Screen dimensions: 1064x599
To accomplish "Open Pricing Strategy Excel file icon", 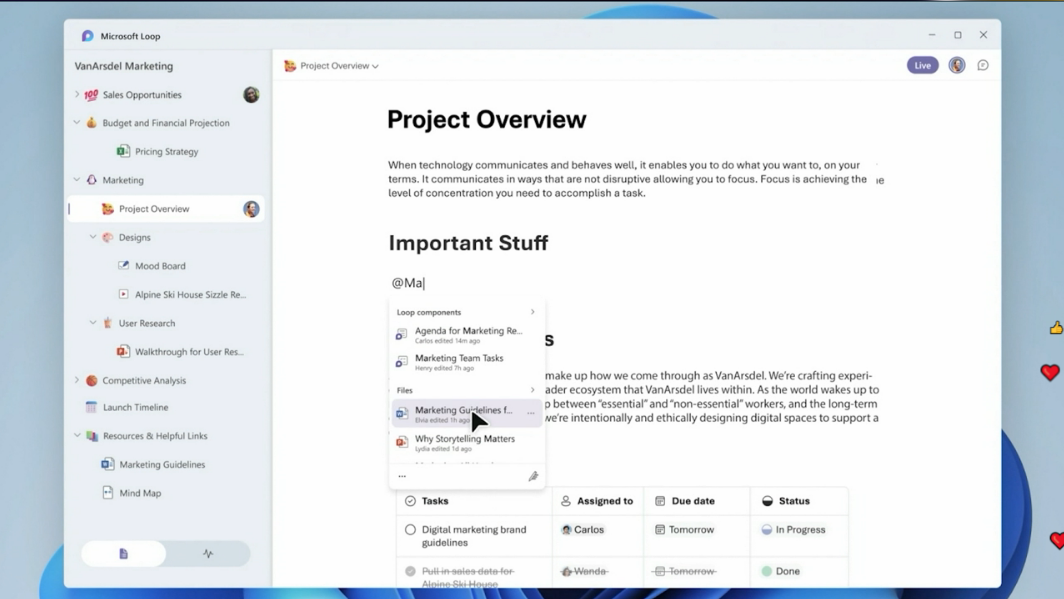I will 123,151.
